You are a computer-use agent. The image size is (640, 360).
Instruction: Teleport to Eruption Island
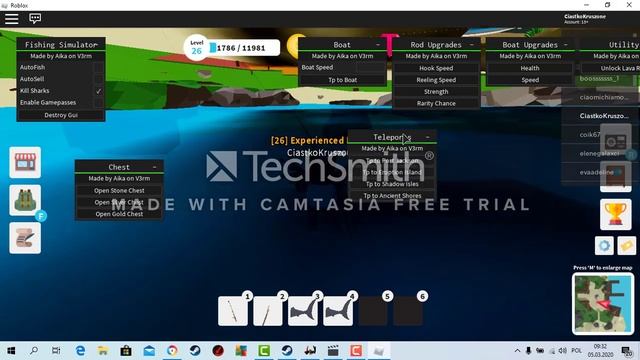392,172
